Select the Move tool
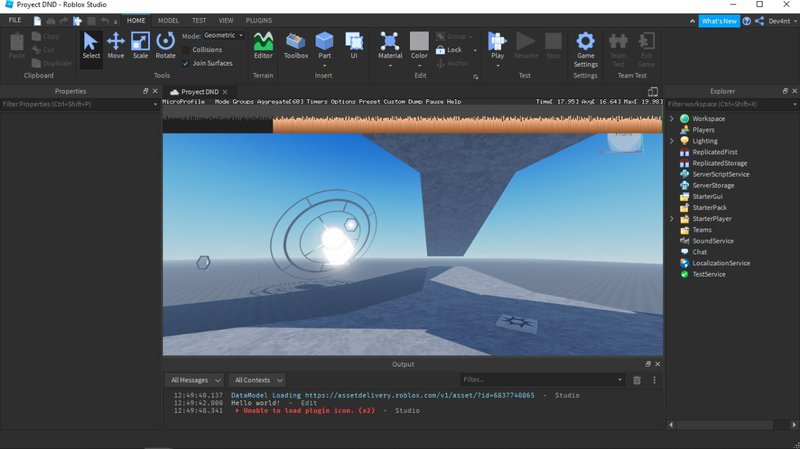This screenshot has width=800, height=449. click(116, 44)
